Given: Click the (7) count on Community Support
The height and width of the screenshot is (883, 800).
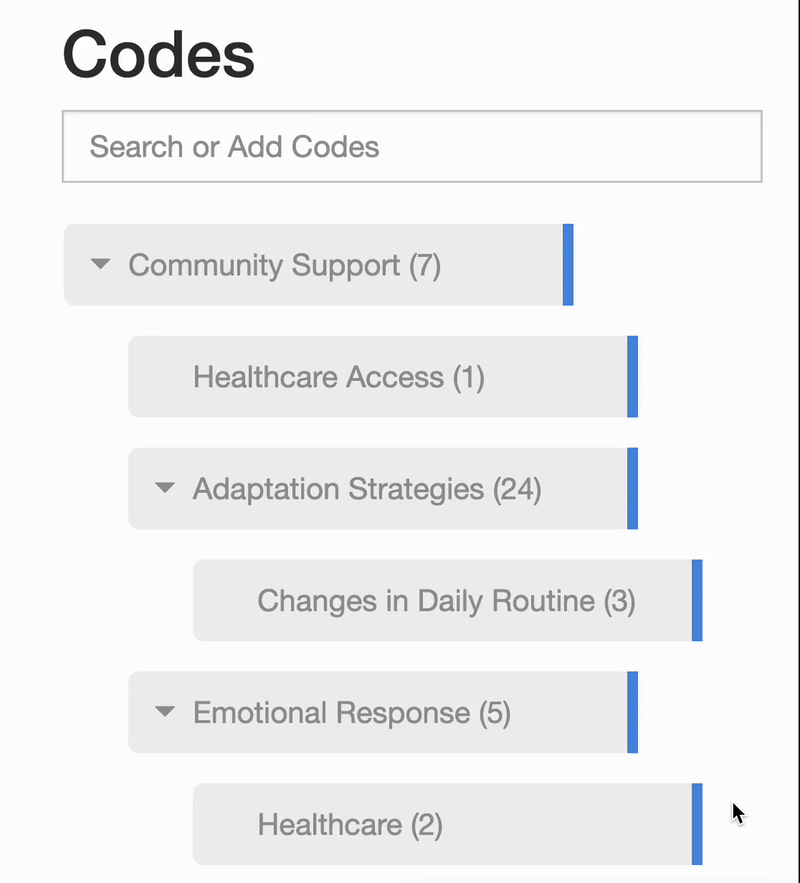Looking at the screenshot, I should [x=424, y=265].
